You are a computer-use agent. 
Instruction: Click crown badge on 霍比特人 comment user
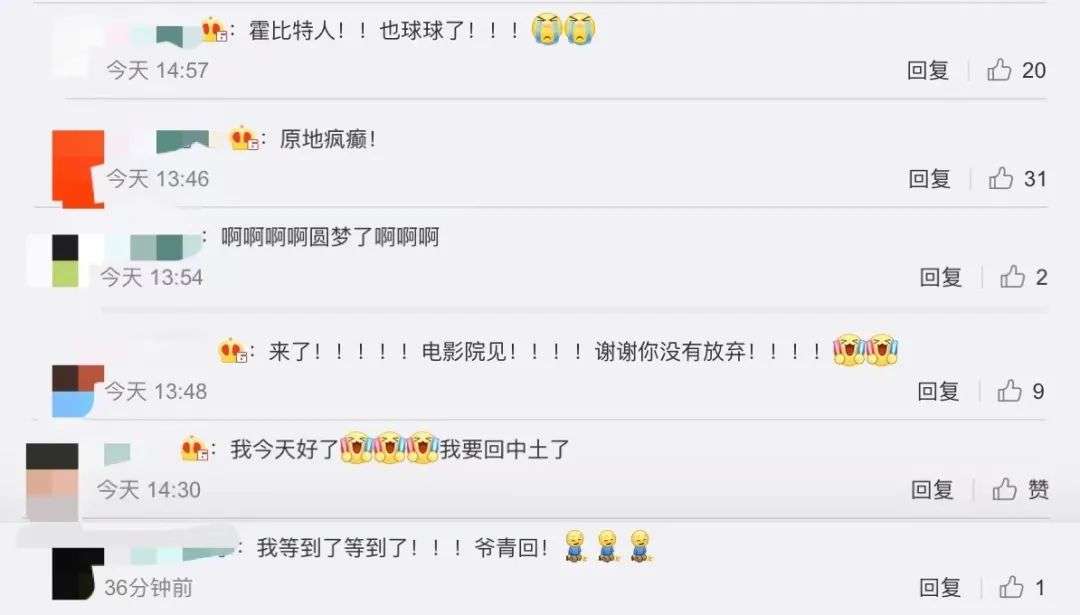pyautogui.click(x=214, y=30)
